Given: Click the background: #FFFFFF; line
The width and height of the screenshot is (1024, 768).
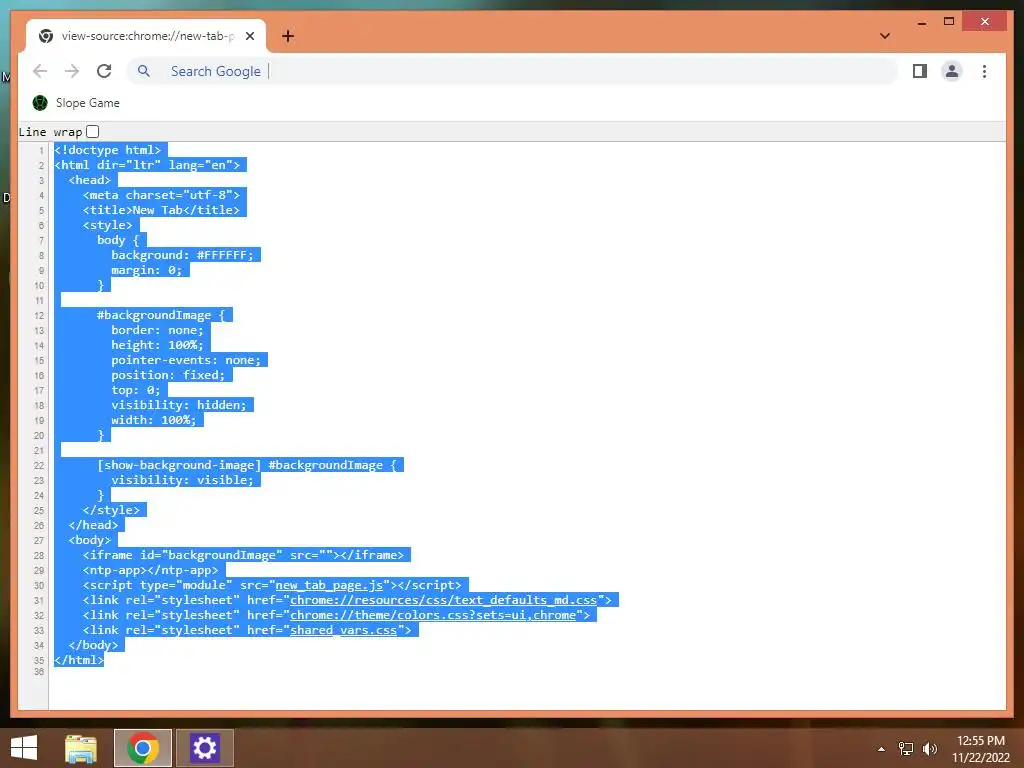Looking at the screenshot, I should (x=182, y=255).
